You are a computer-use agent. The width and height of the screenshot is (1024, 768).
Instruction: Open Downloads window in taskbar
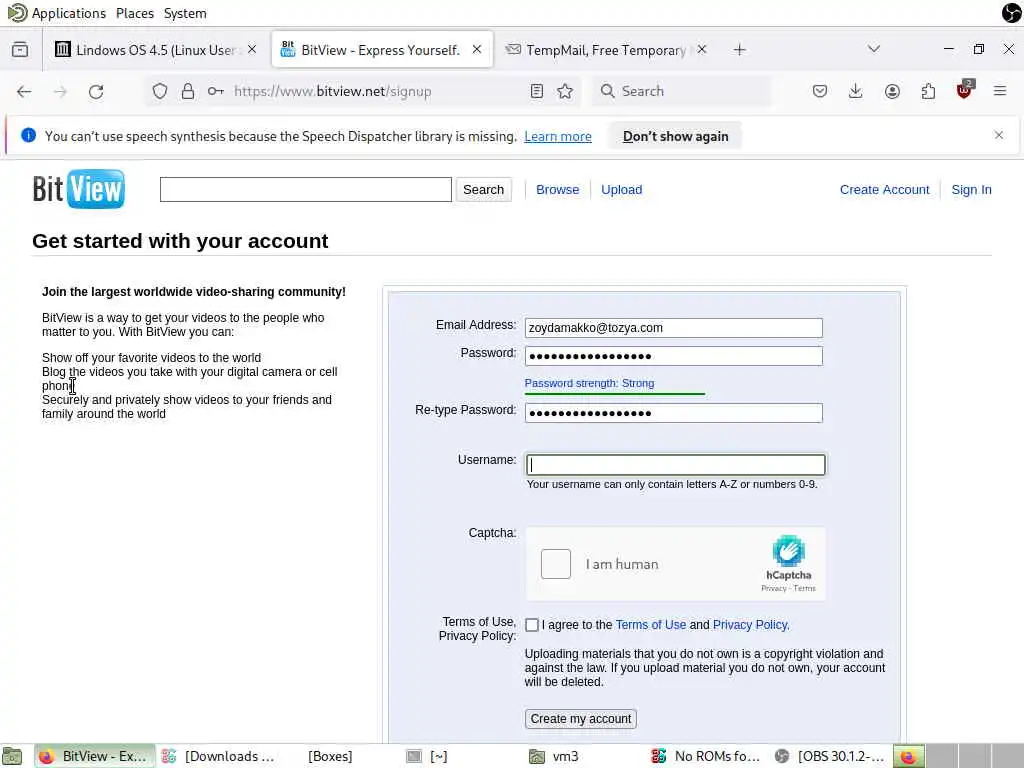click(x=220, y=756)
